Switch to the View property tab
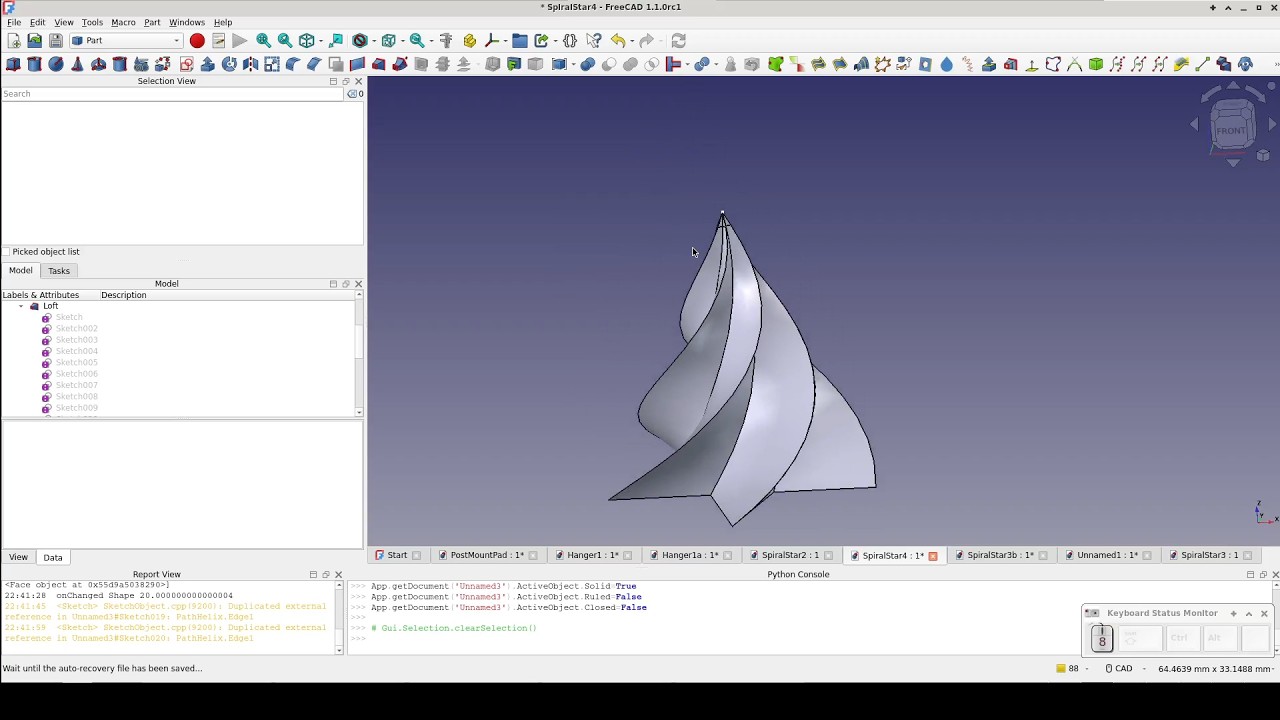The width and height of the screenshot is (1280, 720). (x=18, y=557)
